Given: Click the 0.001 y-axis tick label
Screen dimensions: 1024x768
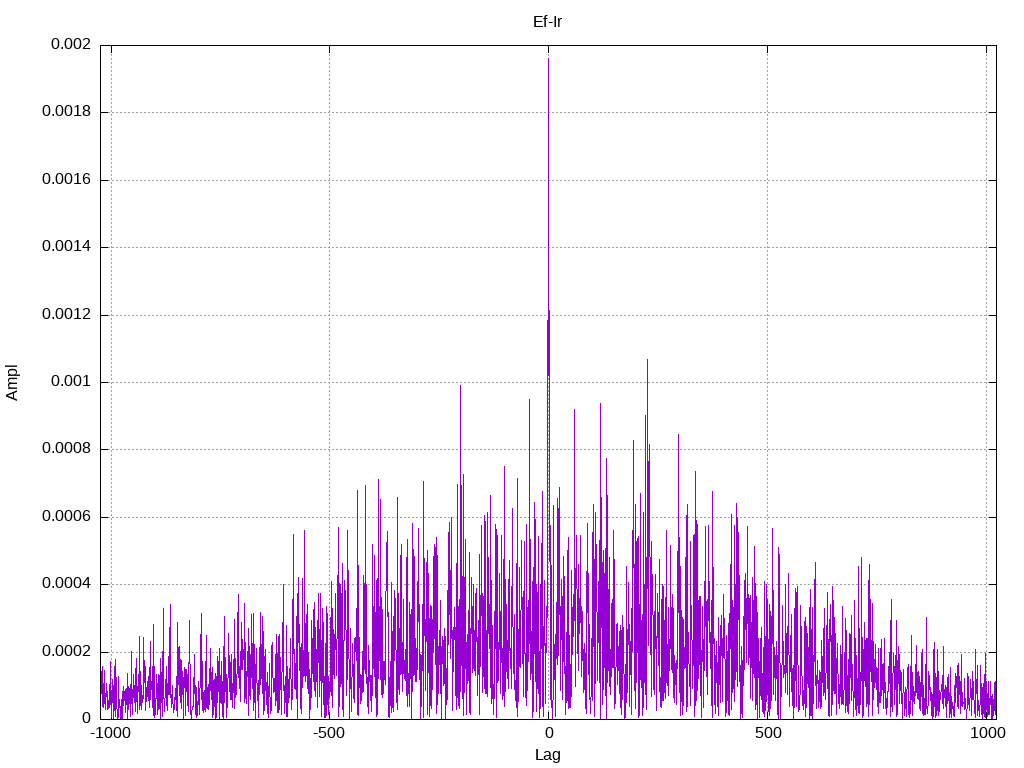Looking at the screenshot, I should [71, 382].
